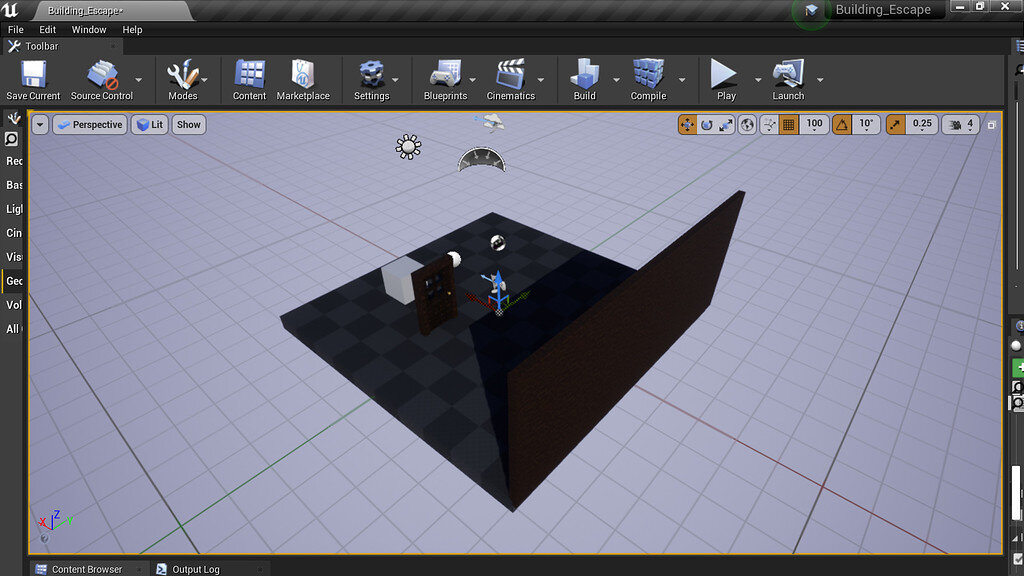This screenshot has height=576, width=1024.
Task: Open the Window menu
Action: 89,29
